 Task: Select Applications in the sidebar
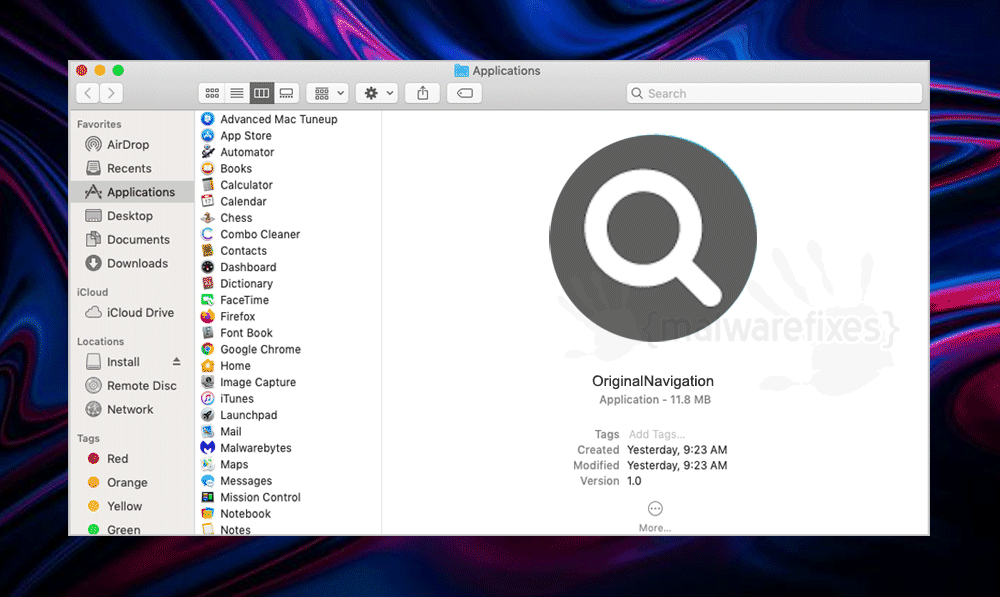(x=131, y=192)
